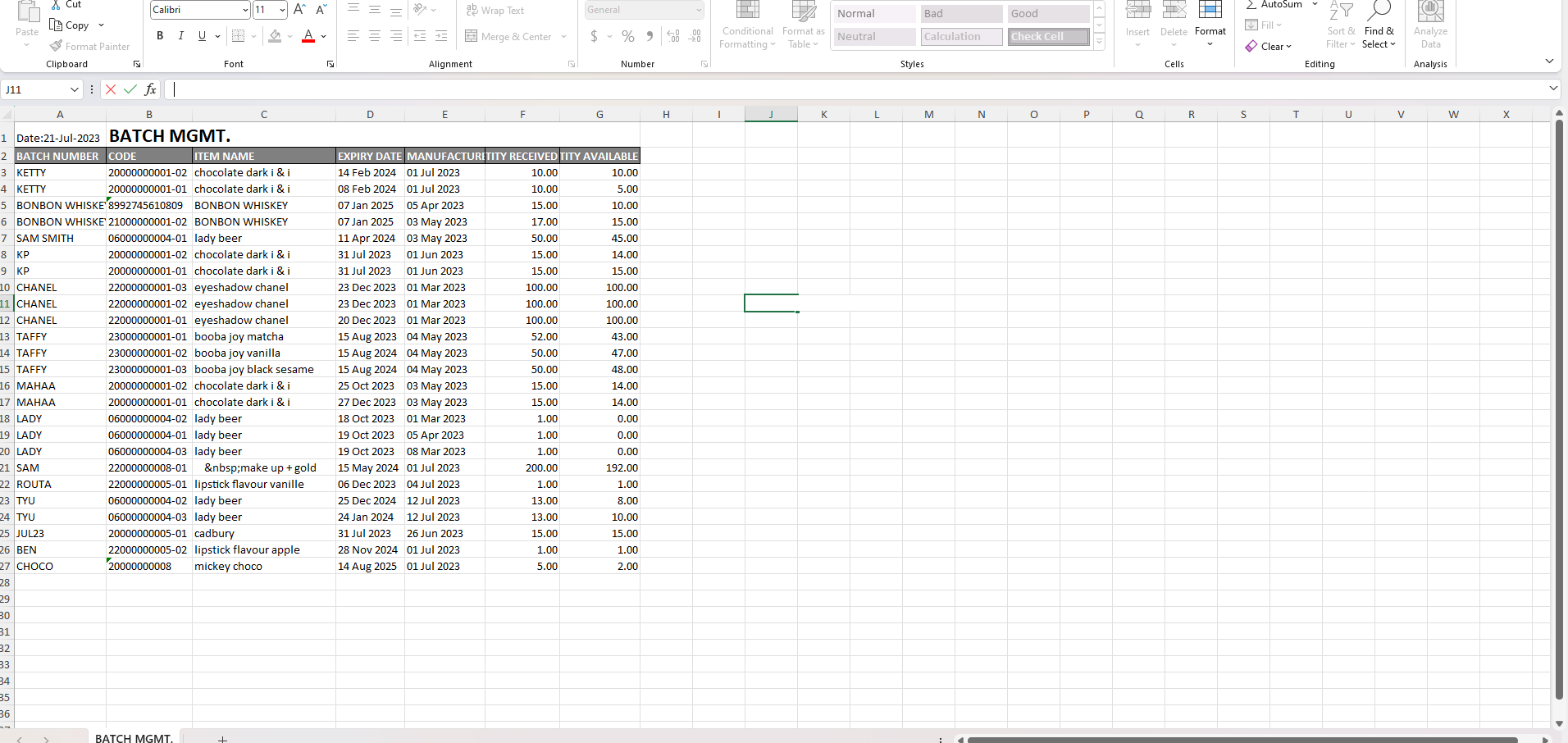Screen dimensions: 1568x743
Task: Click the Increase Font Size icon
Action: click(x=299, y=10)
